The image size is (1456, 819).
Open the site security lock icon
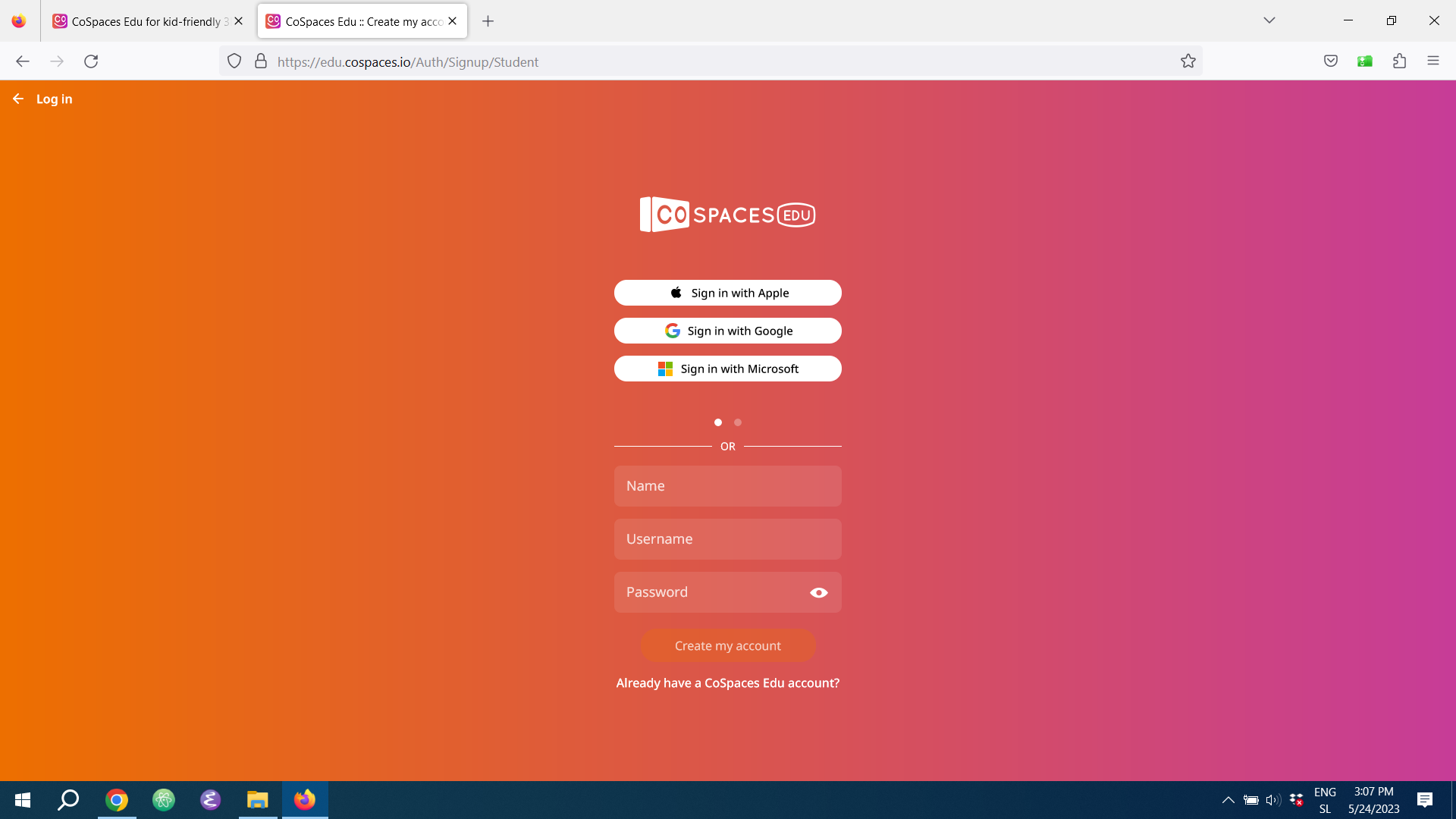click(x=261, y=61)
